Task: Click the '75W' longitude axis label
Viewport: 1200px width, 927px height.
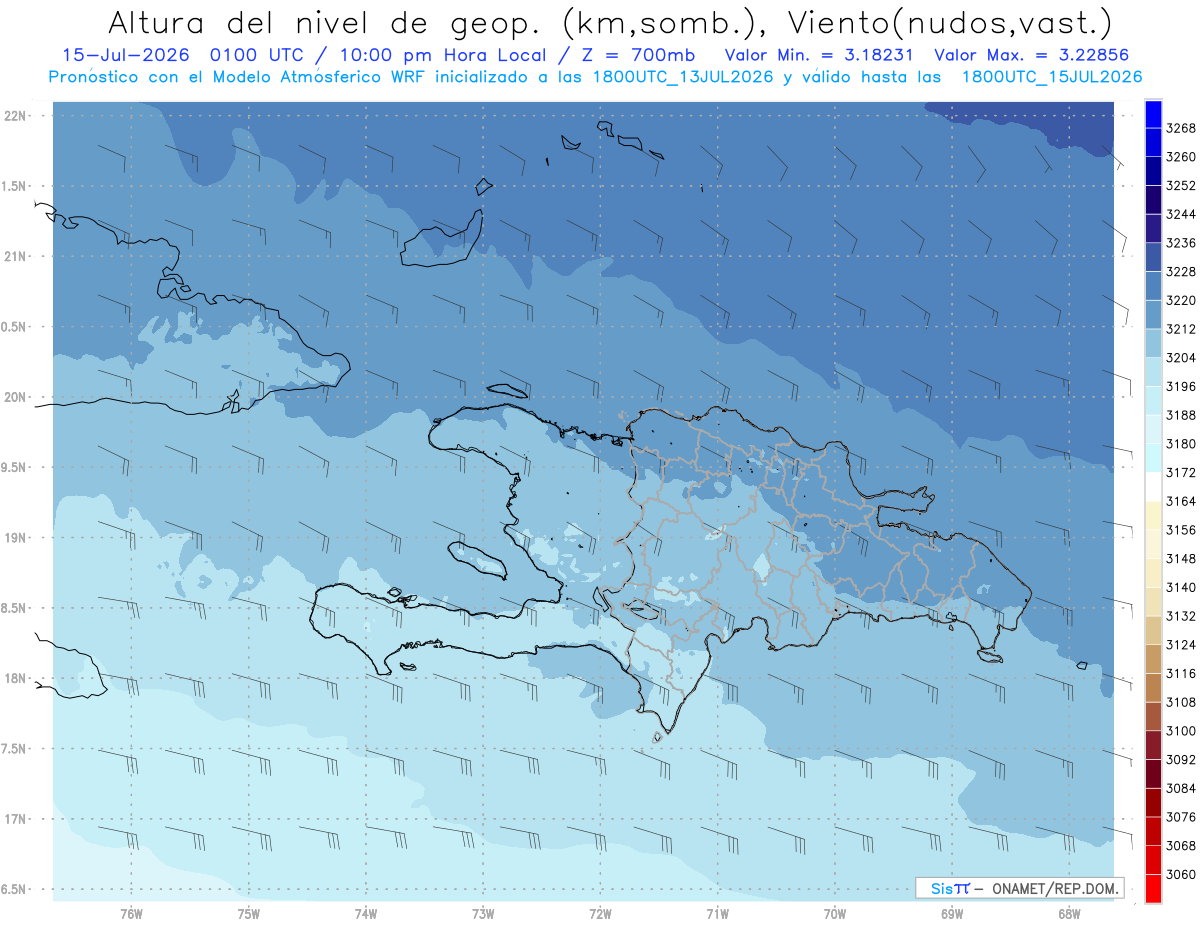Action: tap(249, 914)
